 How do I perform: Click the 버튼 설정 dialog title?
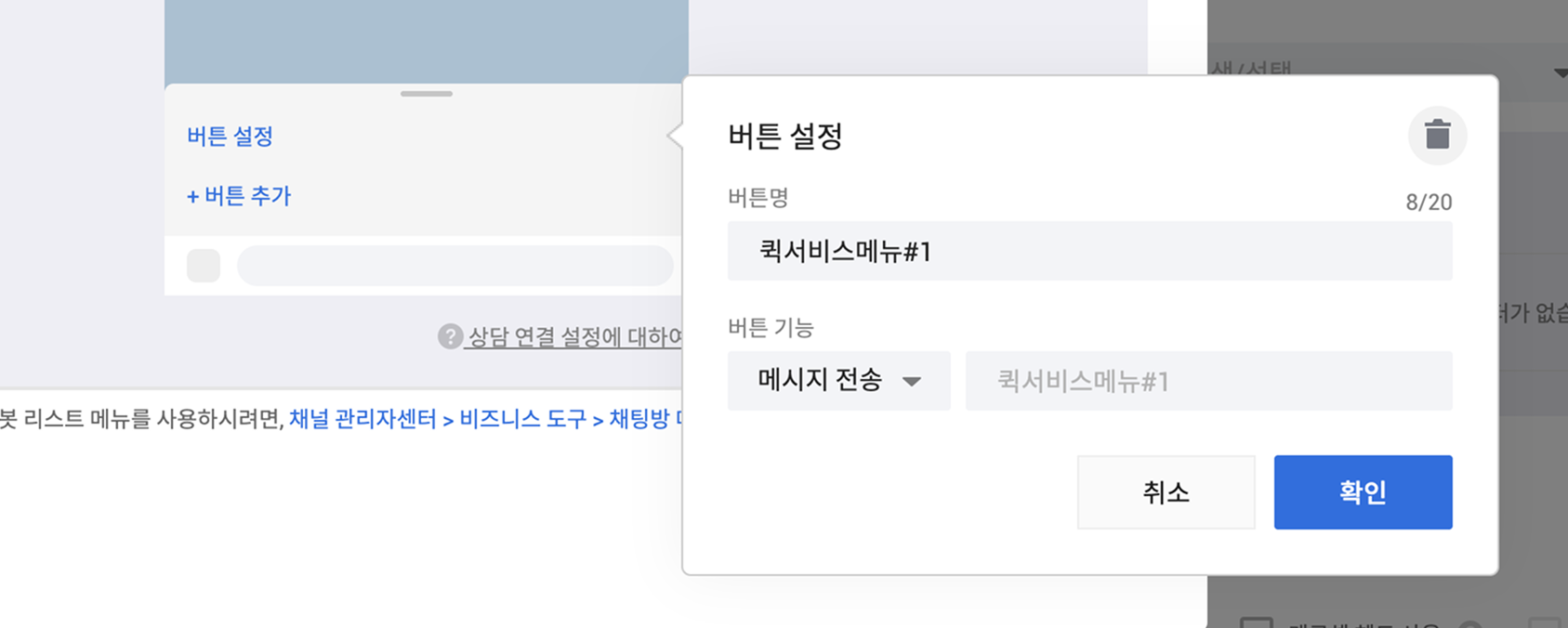click(x=785, y=137)
